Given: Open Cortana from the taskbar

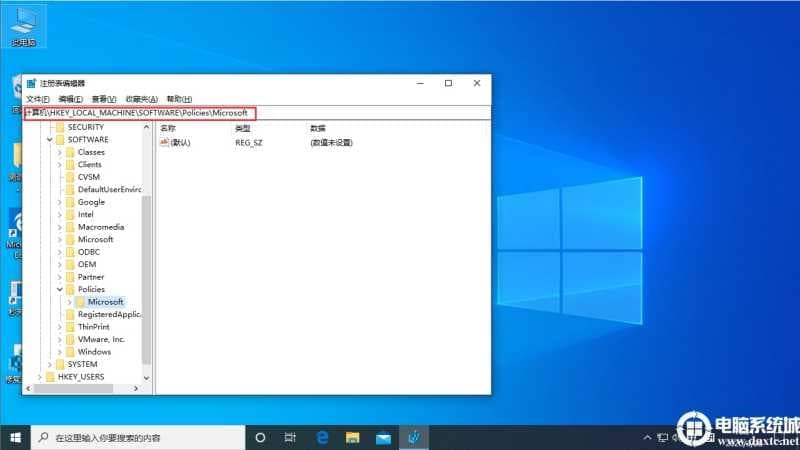Looking at the screenshot, I should 260,438.
